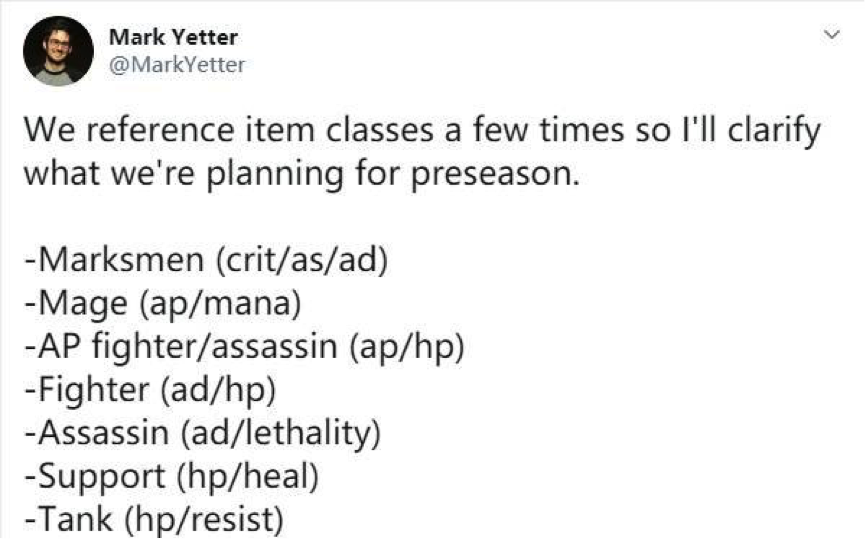Click the Mark Yetter display name
865x539 pixels.
tap(173, 38)
